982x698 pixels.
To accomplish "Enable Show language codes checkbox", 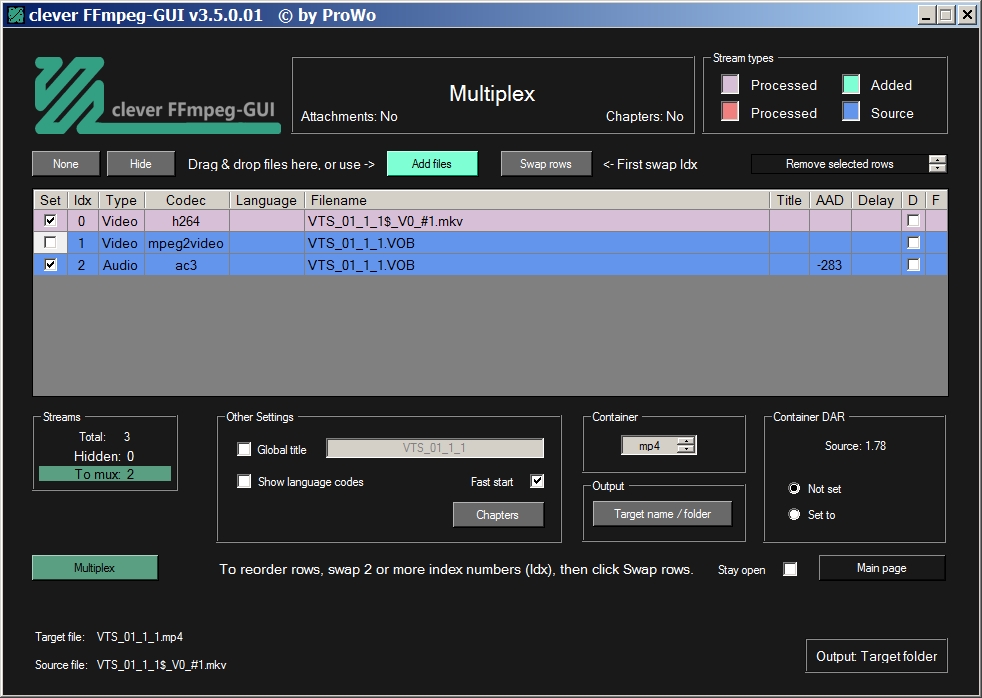I will [x=244, y=481].
